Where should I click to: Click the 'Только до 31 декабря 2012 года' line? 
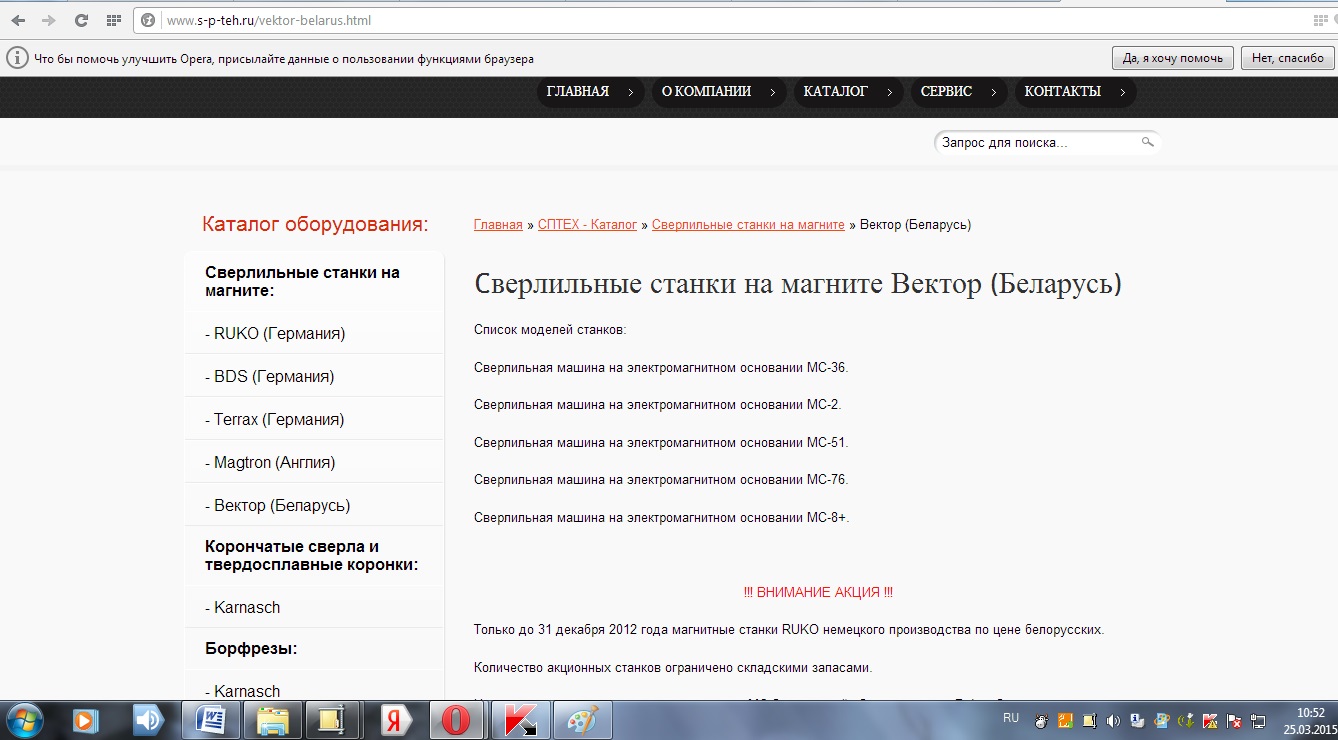789,630
